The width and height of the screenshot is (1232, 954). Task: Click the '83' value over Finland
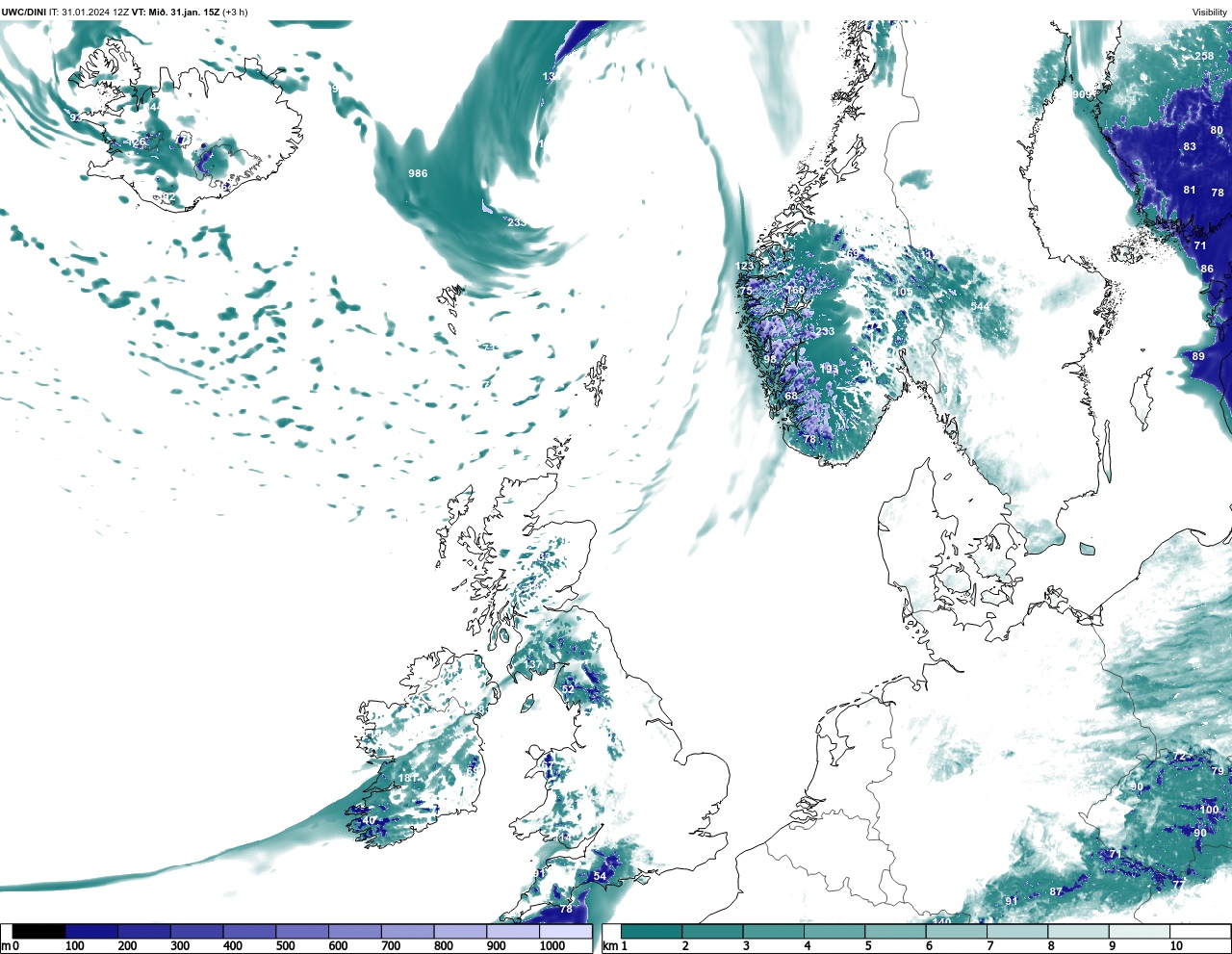tap(1190, 146)
